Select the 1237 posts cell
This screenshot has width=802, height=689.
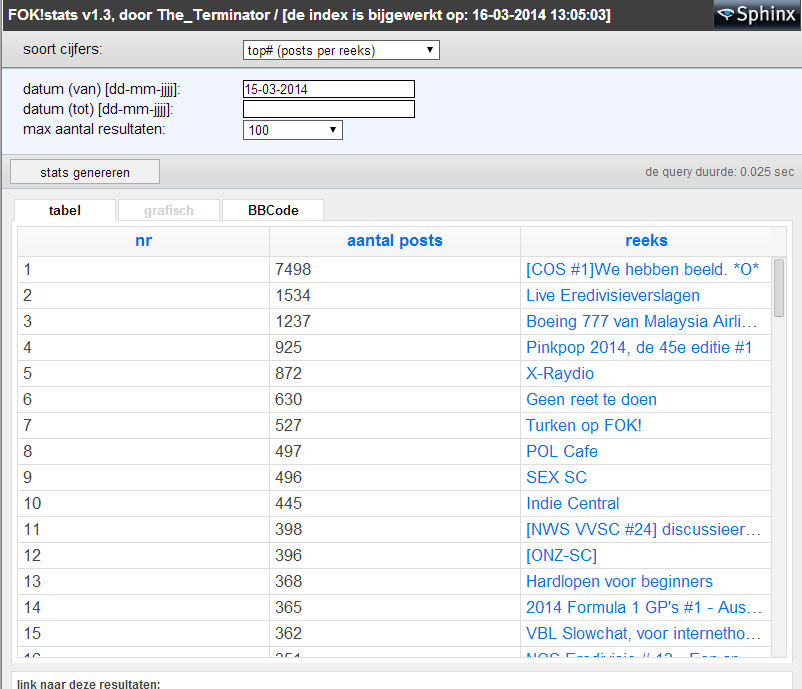[x=395, y=321]
